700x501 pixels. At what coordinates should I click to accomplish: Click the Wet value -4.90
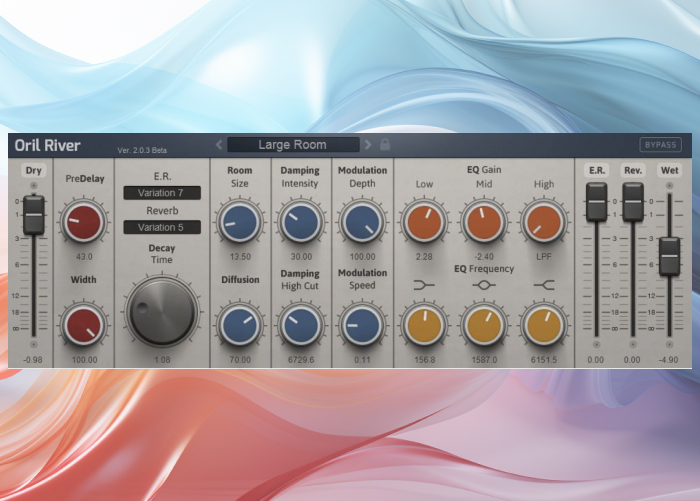[668, 359]
